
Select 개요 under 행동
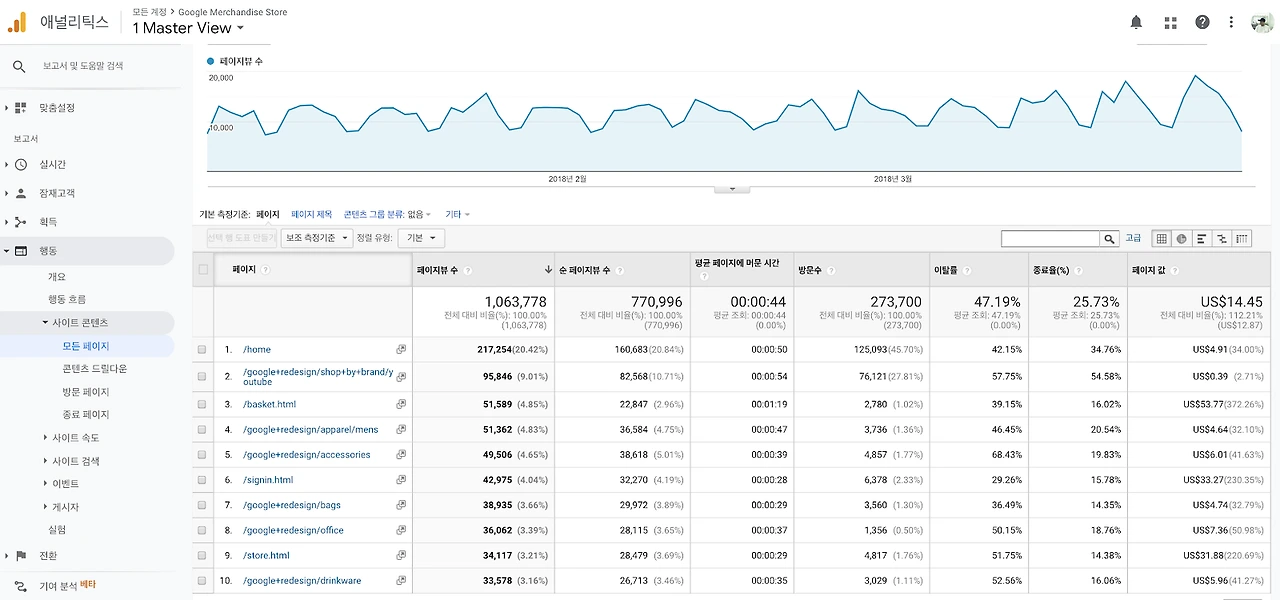point(57,277)
